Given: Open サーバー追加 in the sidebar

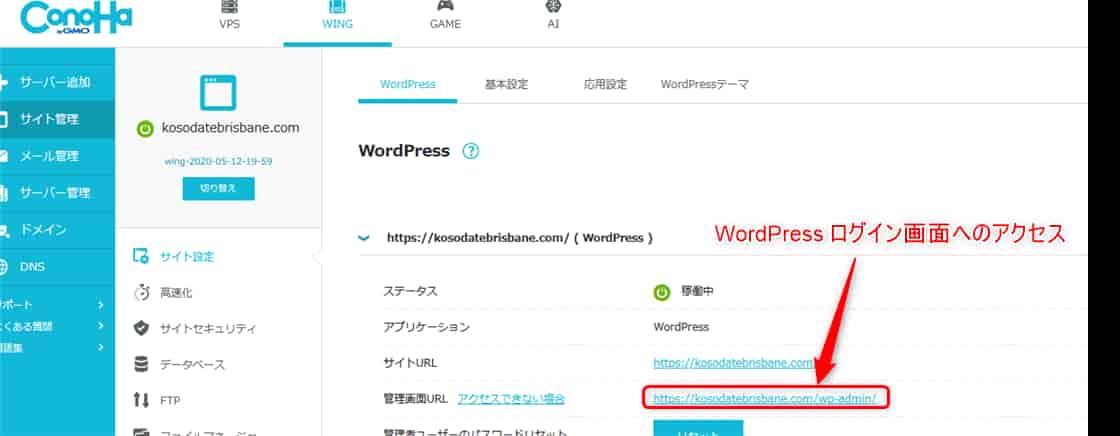Looking at the screenshot, I should click(57, 82).
